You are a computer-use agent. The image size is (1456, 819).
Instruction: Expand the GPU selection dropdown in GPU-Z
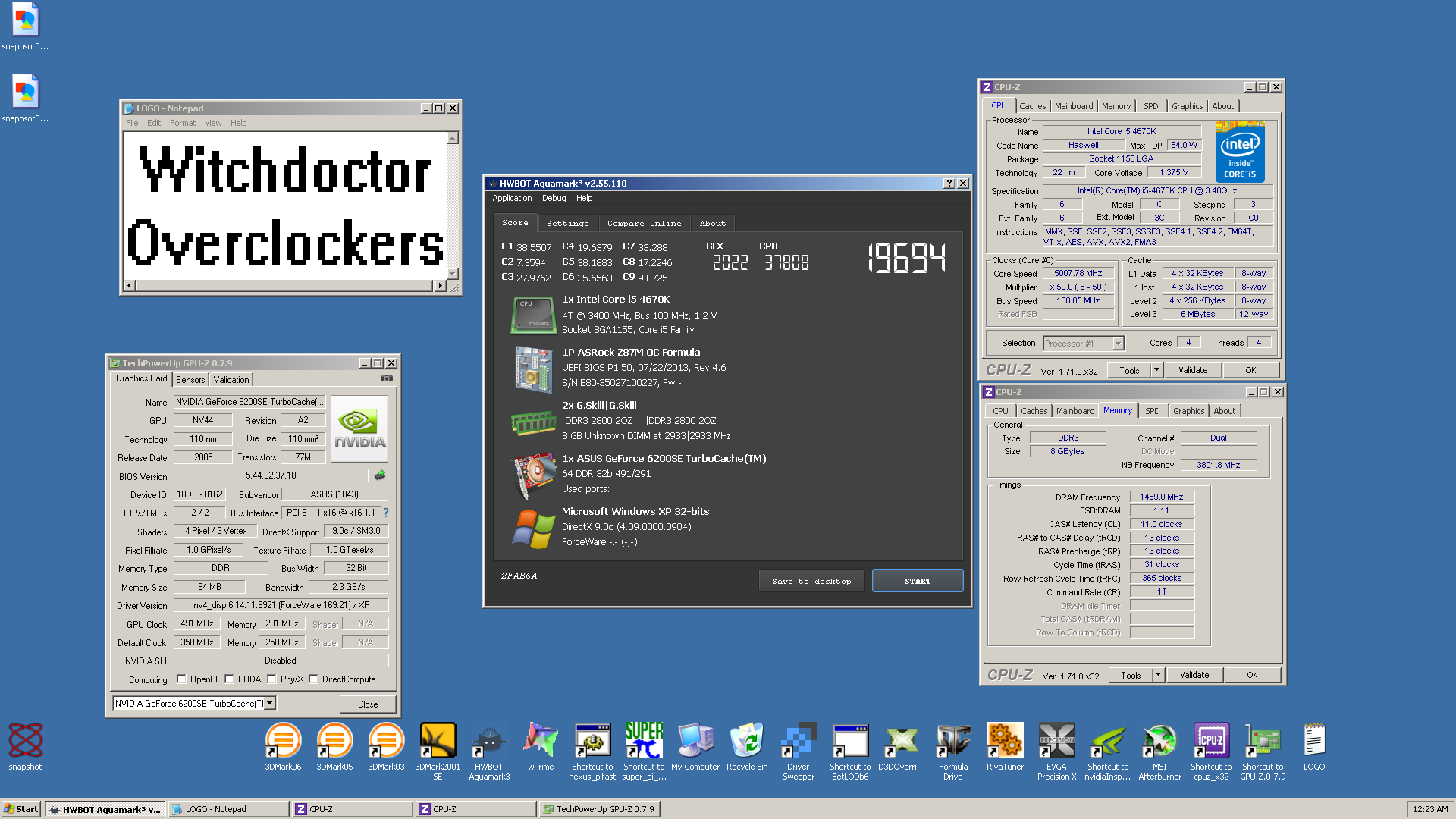[x=269, y=704]
